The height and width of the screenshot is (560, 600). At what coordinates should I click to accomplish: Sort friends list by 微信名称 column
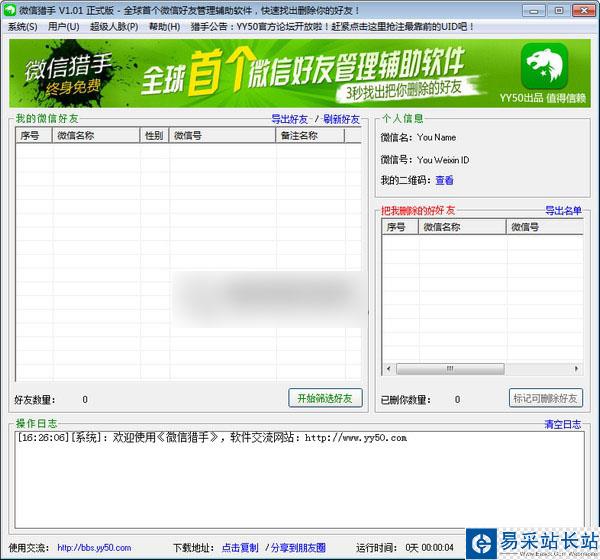[96, 136]
